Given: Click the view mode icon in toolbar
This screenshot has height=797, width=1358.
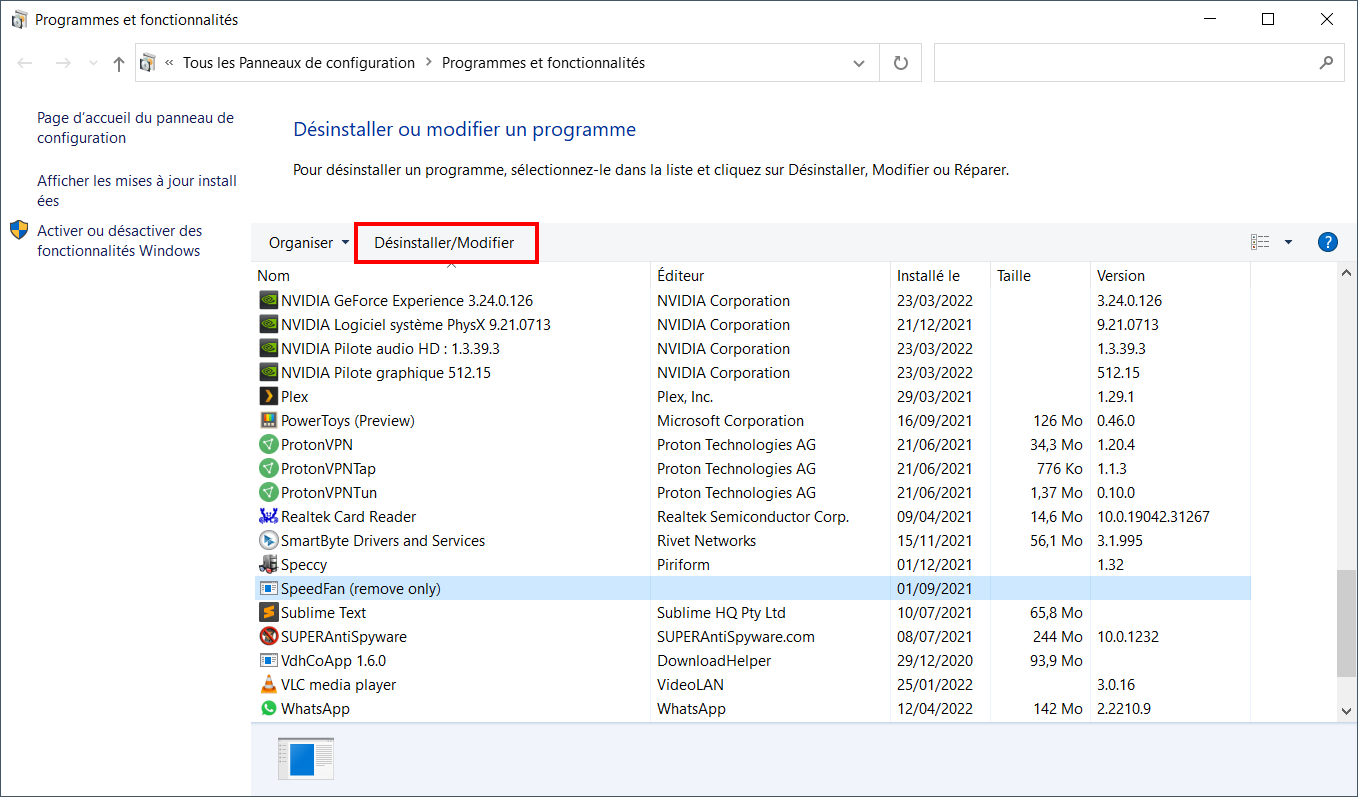Looking at the screenshot, I should 1260,242.
